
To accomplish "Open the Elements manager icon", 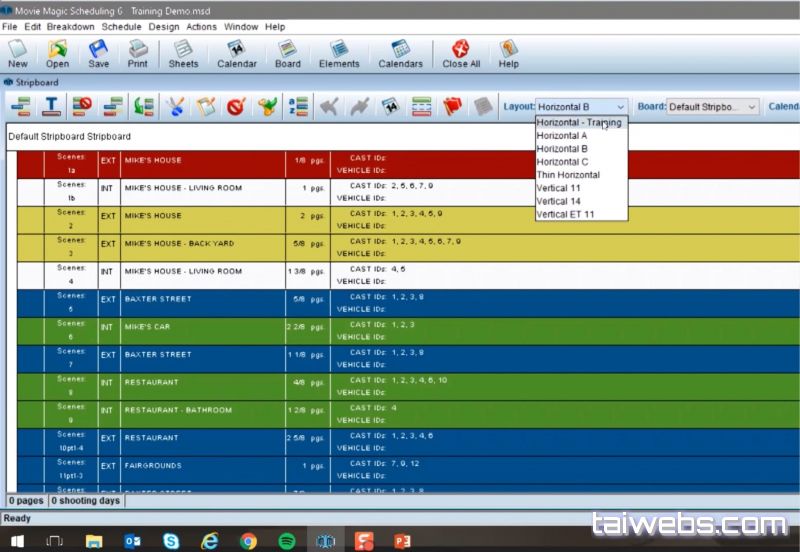I will 339,54.
